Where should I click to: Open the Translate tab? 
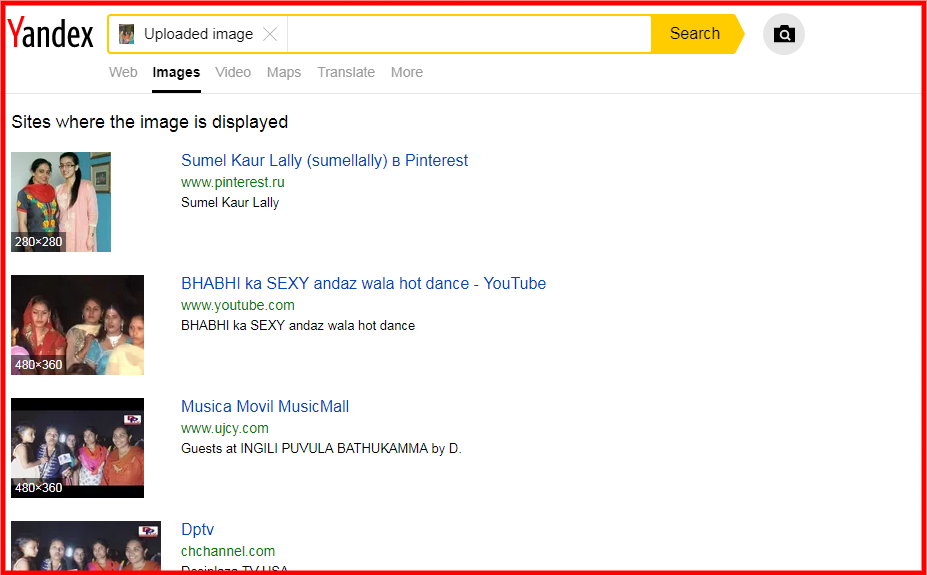click(346, 72)
